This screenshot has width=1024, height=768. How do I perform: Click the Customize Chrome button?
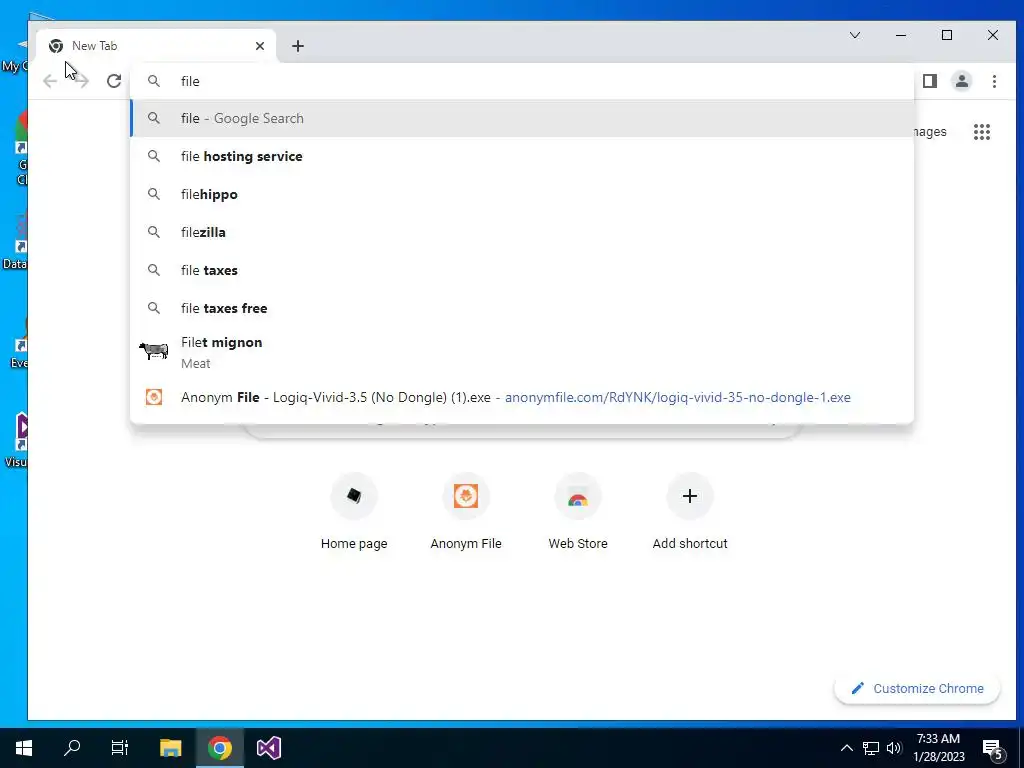917,688
